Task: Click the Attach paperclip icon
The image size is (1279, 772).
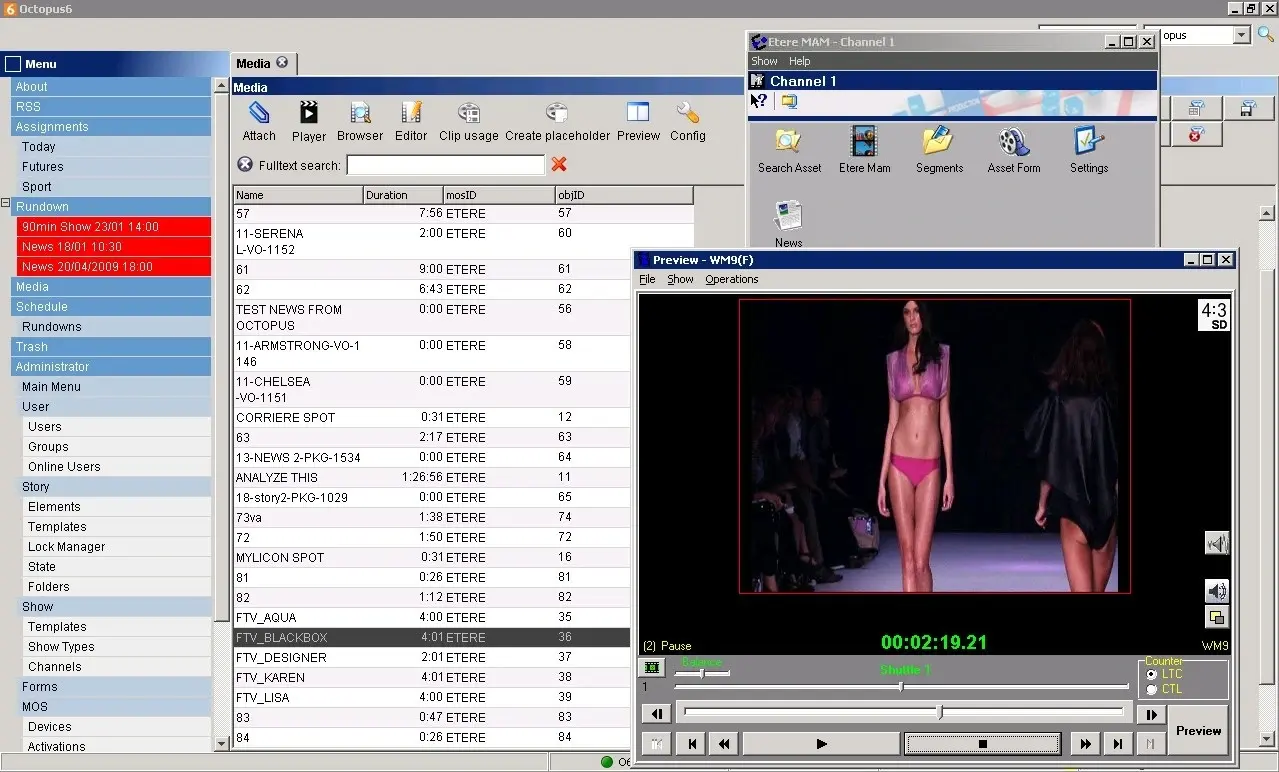Action: [x=259, y=113]
